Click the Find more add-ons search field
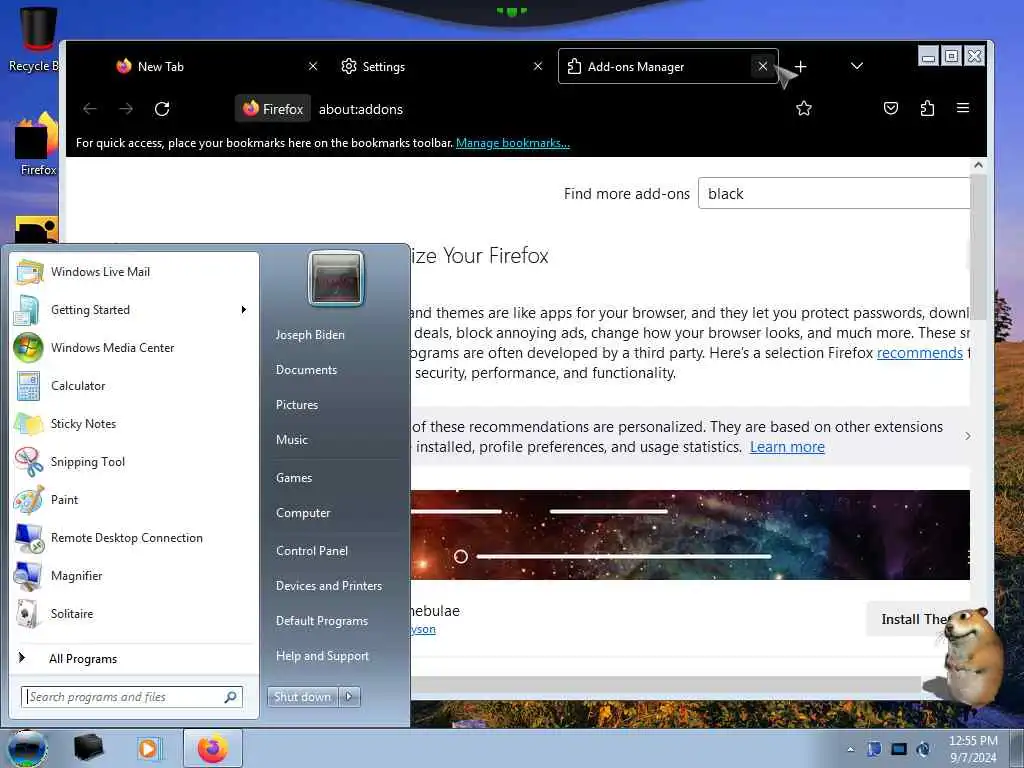Viewport: 1024px width, 768px height. tap(834, 193)
